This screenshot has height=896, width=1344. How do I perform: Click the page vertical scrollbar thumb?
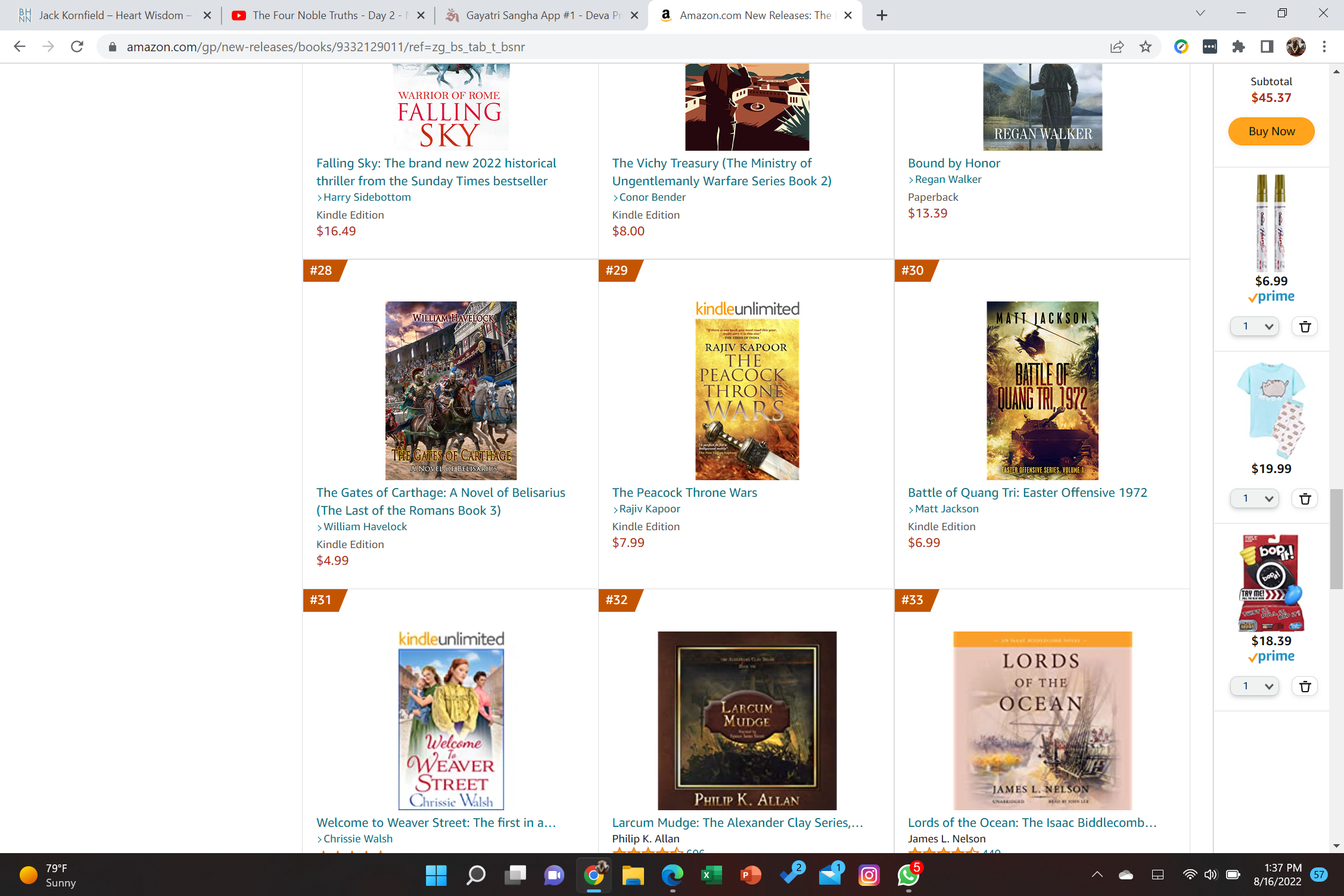pos(1336,539)
